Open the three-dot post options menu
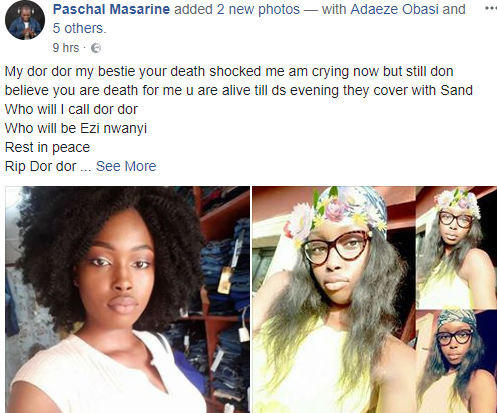 click(x=491, y=9)
